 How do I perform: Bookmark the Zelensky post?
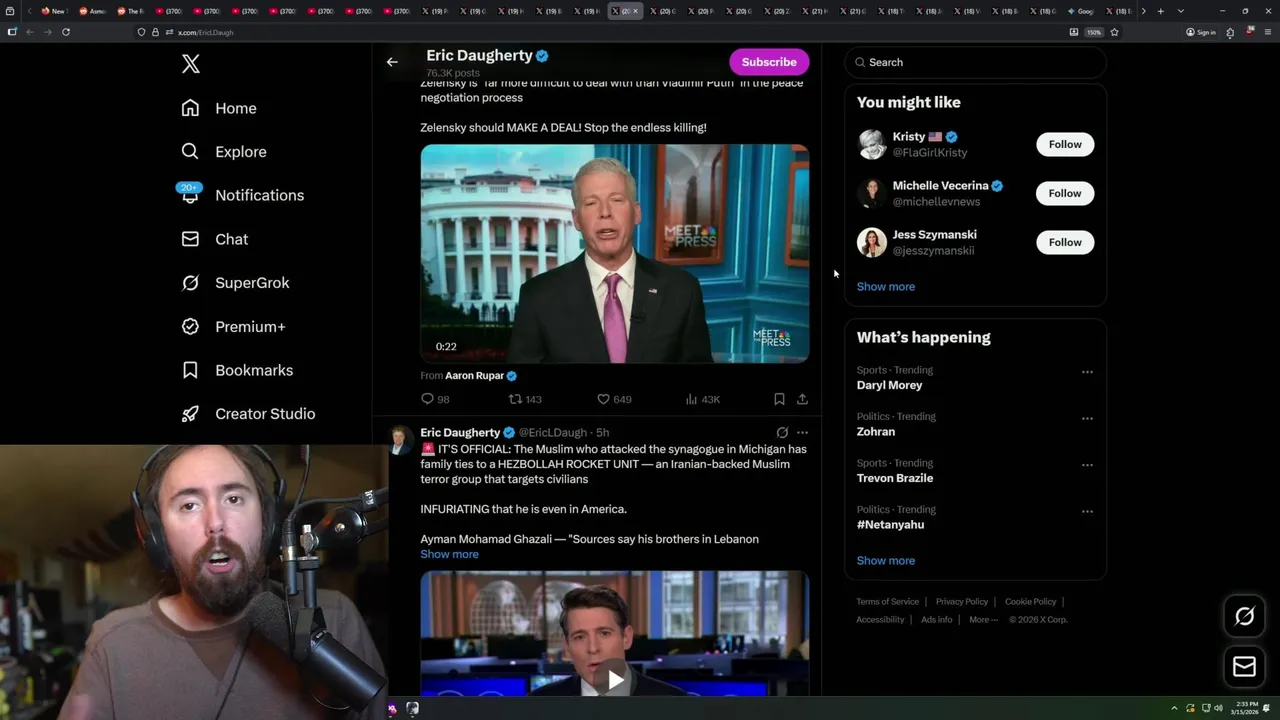click(779, 399)
